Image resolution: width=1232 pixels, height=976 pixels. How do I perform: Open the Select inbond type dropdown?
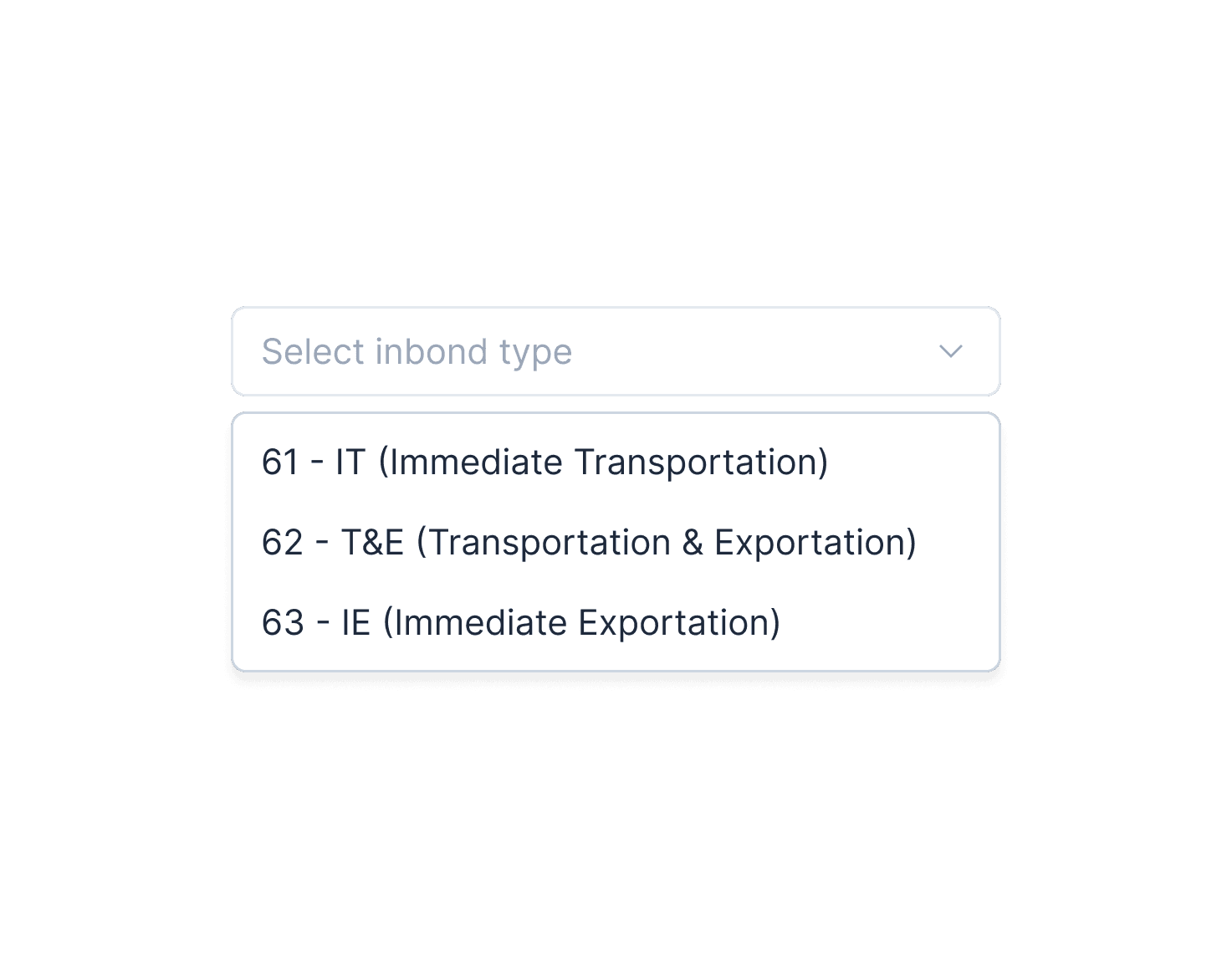pyautogui.click(x=615, y=351)
